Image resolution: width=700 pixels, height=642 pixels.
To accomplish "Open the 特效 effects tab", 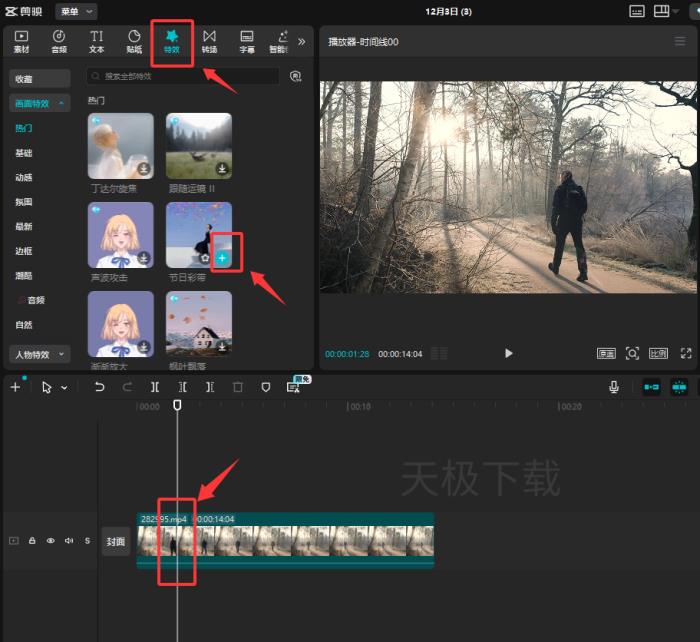I will [x=171, y=40].
